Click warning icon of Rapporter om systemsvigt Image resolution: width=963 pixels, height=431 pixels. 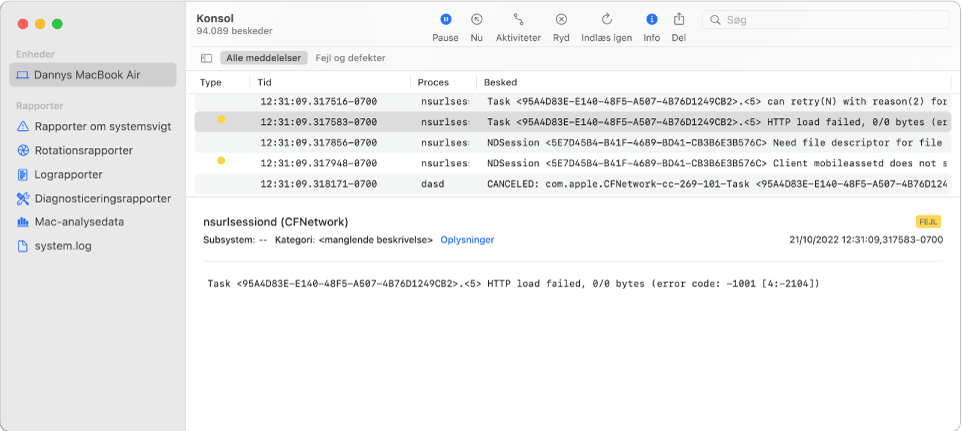23,126
